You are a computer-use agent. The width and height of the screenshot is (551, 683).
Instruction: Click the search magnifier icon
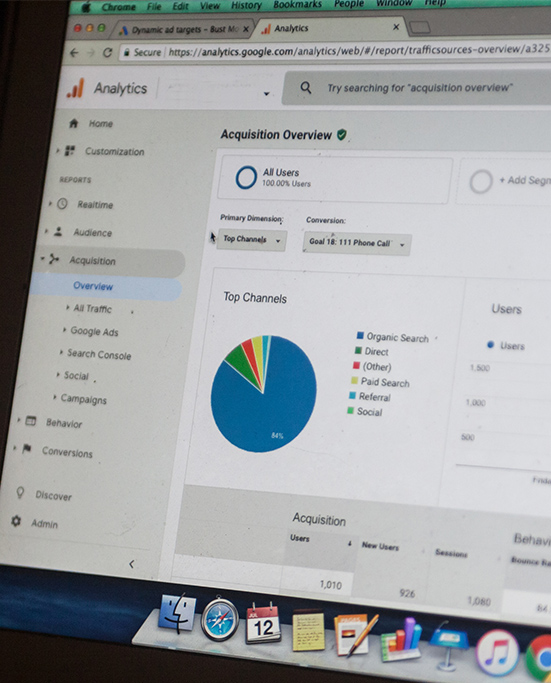(306, 88)
